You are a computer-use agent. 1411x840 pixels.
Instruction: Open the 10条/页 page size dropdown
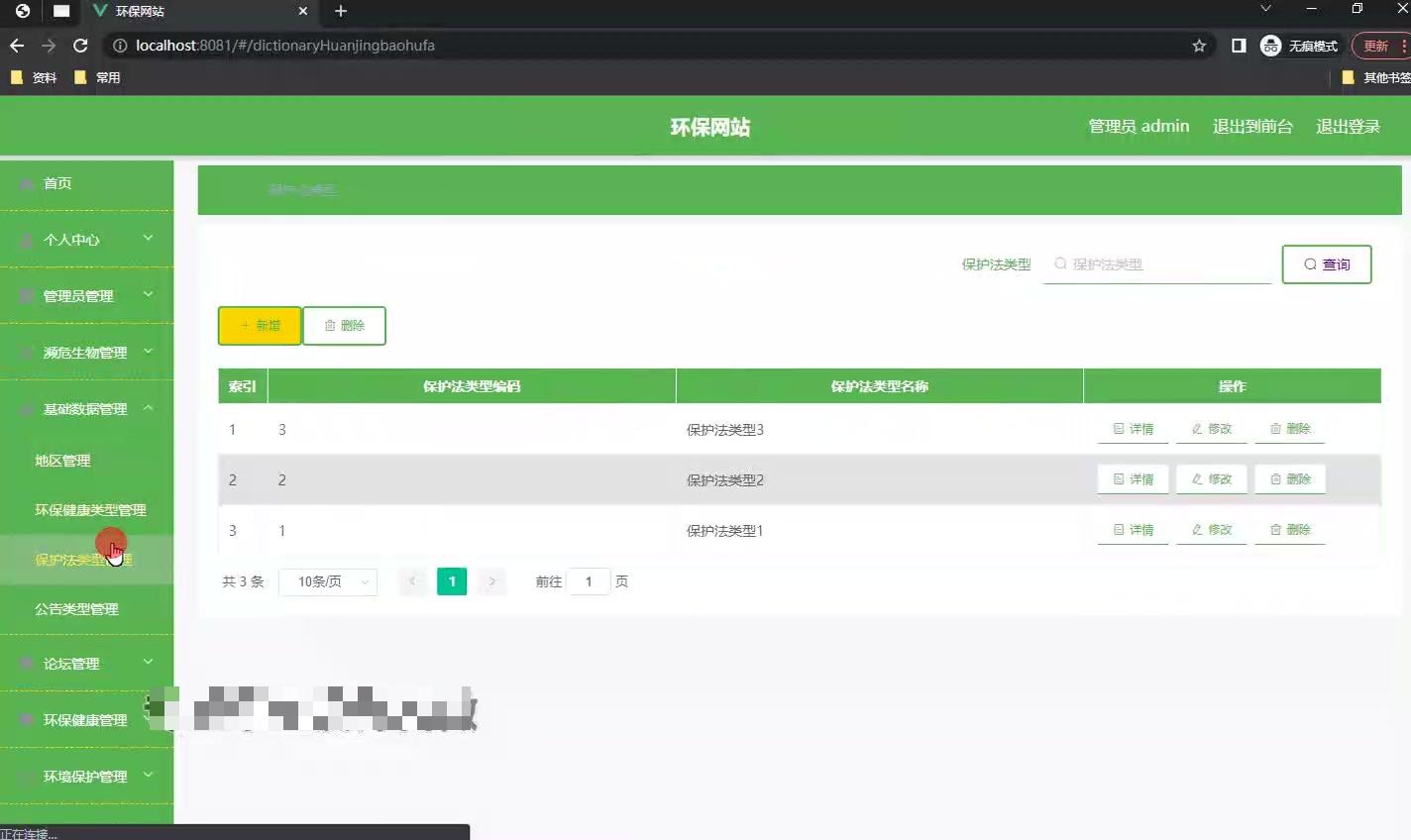click(x=328, y=581)
